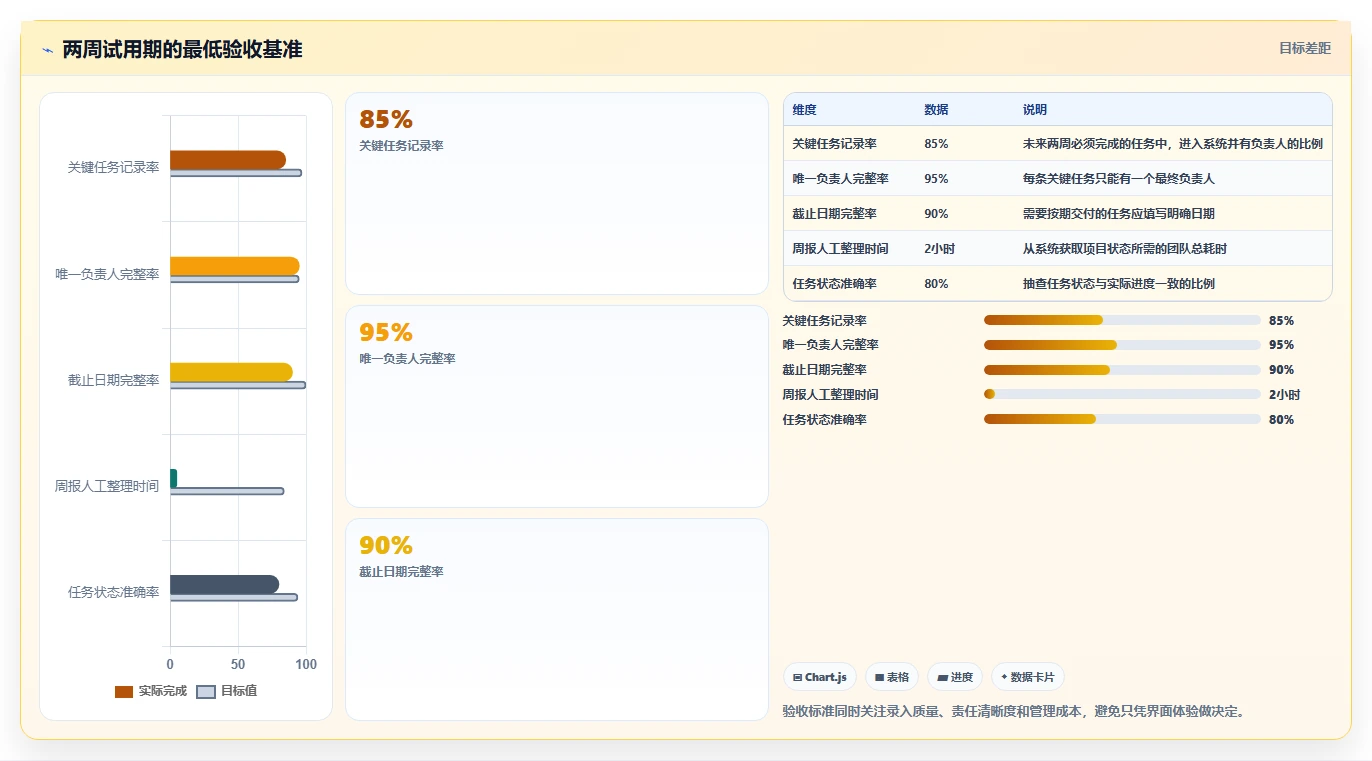Click the 两周试用期的最低验收基准 title

tap(182, 49)
